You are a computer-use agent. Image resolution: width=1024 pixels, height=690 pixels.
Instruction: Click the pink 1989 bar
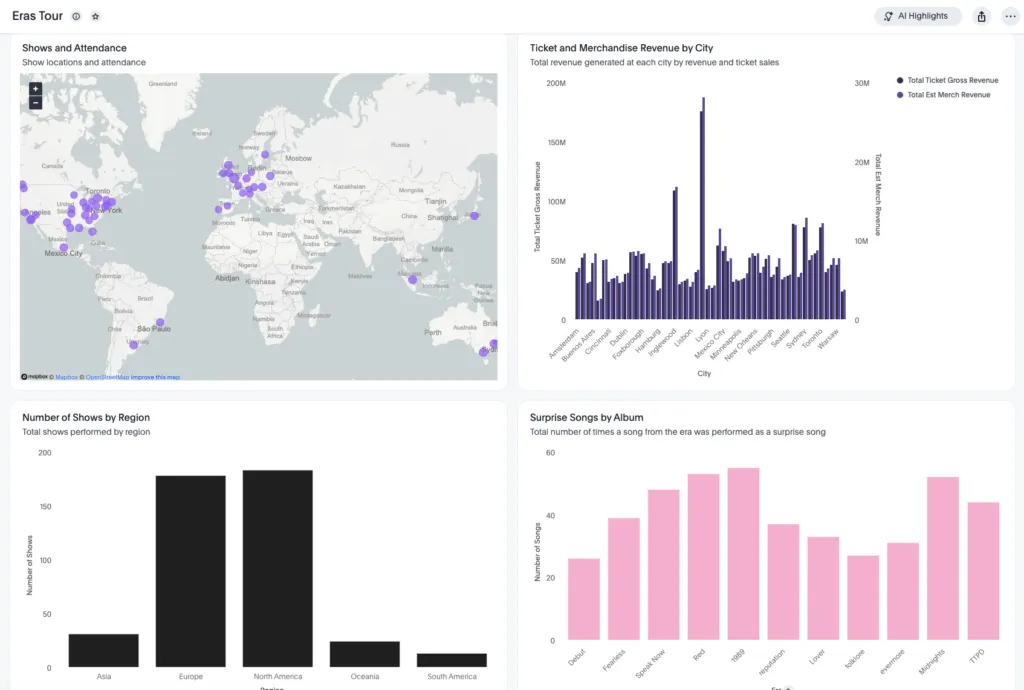tap(743, 554)
